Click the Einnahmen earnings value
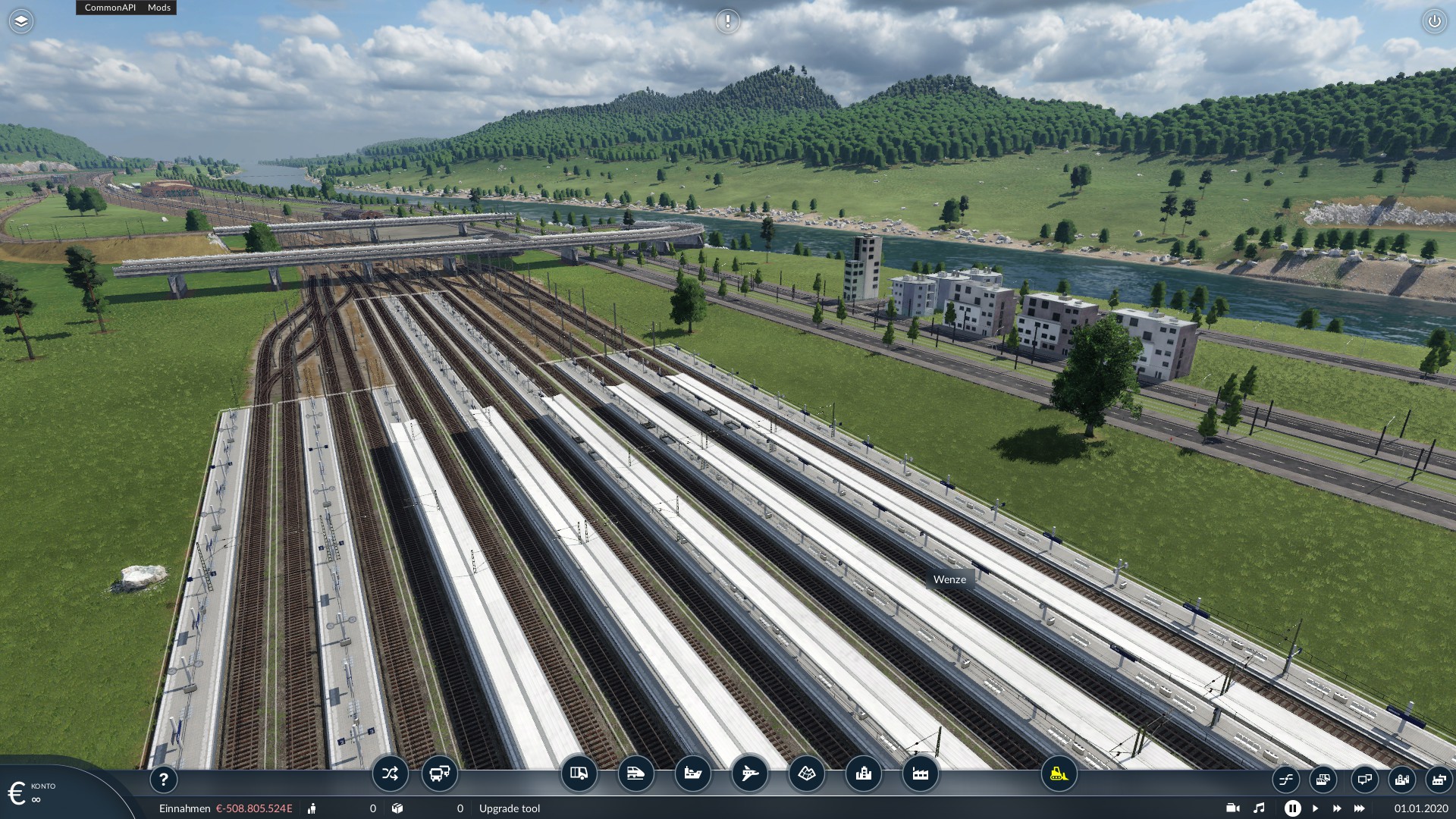The width and height of the screenshot is (1456, 819). 254,808
